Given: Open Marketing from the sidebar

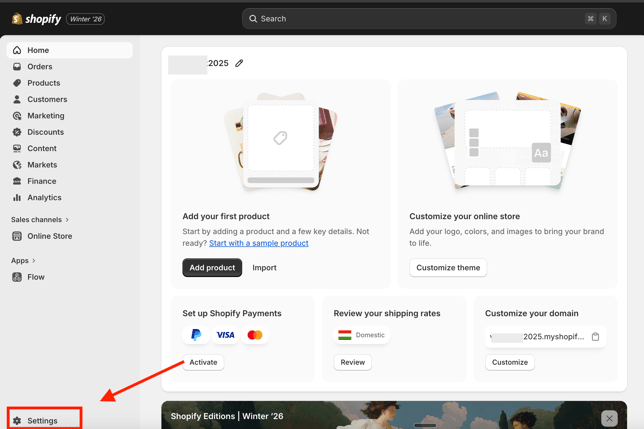Looking at the screenshot, I should pos(45,116).
